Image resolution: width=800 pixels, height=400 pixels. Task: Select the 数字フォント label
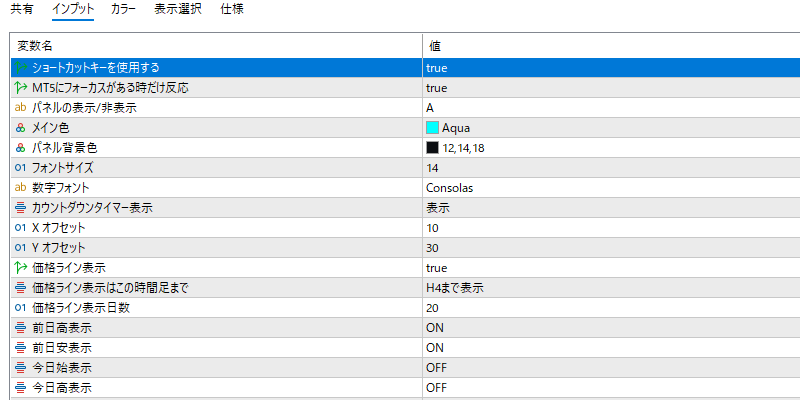pos(60,188)
